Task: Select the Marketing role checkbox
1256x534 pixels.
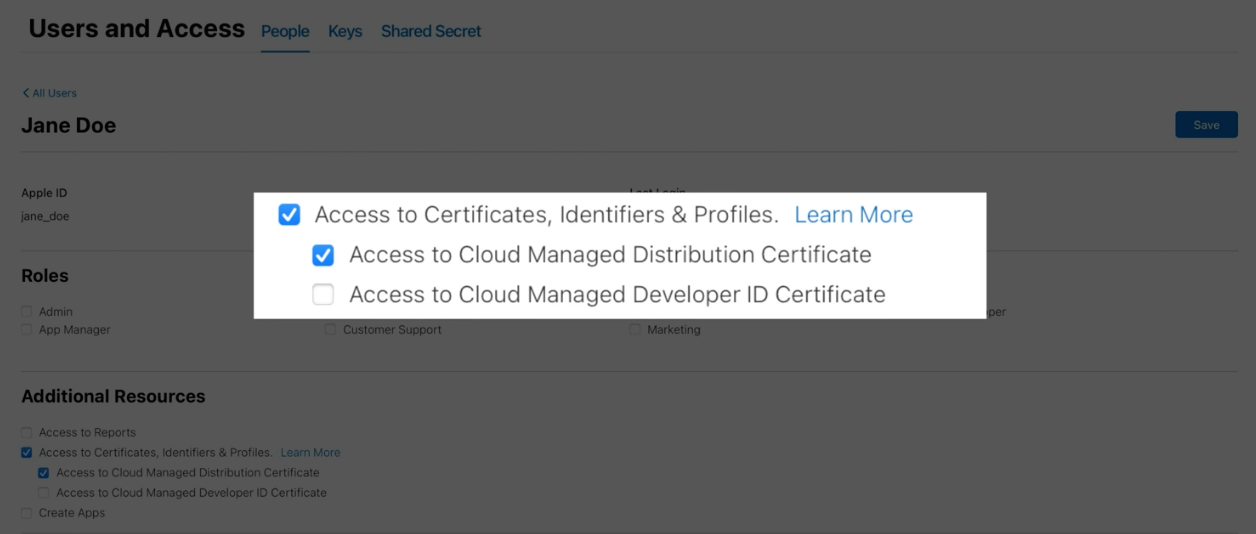Action: tap(635, 330)
